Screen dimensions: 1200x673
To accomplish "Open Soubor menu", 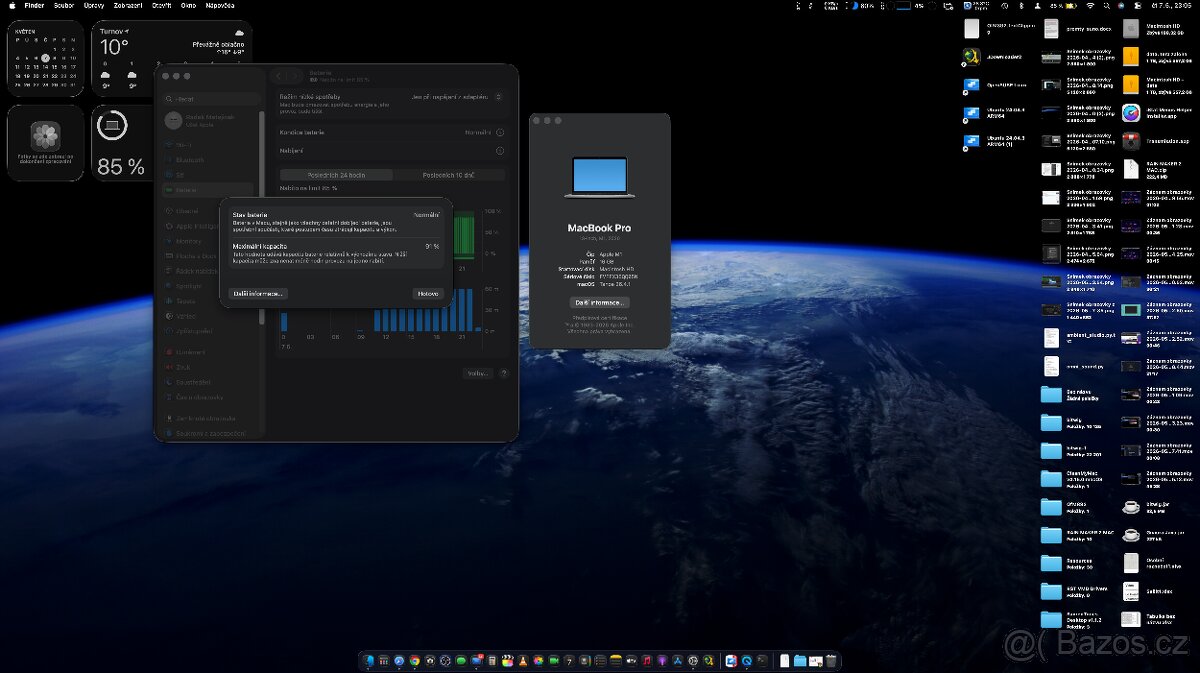I will pyautogui.click(x=64, y=5).
